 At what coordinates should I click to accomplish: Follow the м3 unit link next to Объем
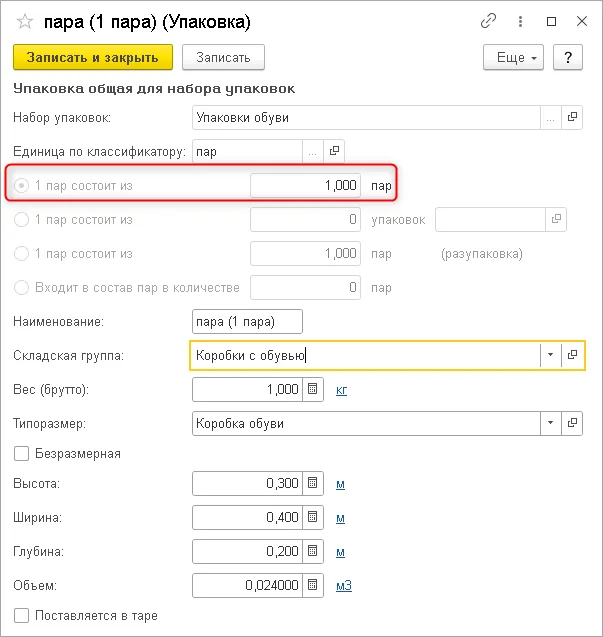pyautogui.click(x=344, y=585)
